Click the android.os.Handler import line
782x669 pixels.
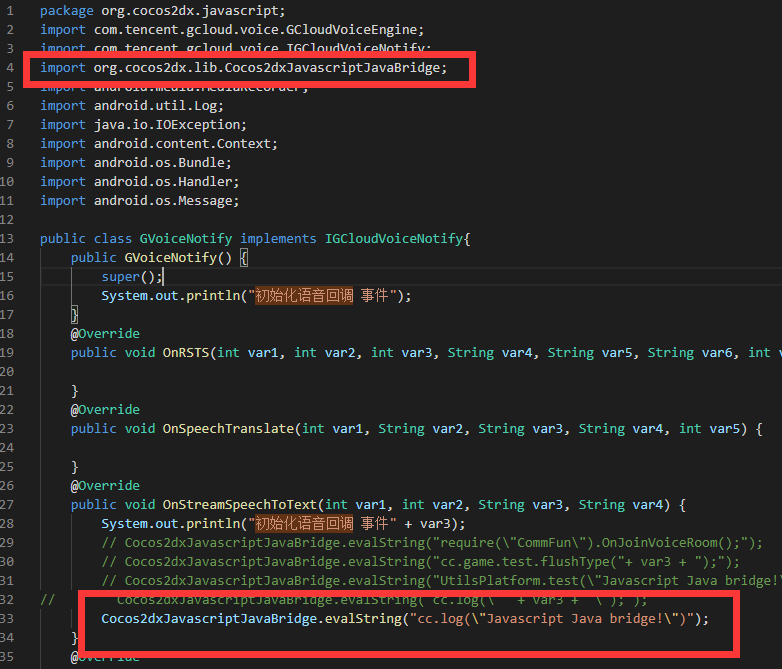coord(140,182)
